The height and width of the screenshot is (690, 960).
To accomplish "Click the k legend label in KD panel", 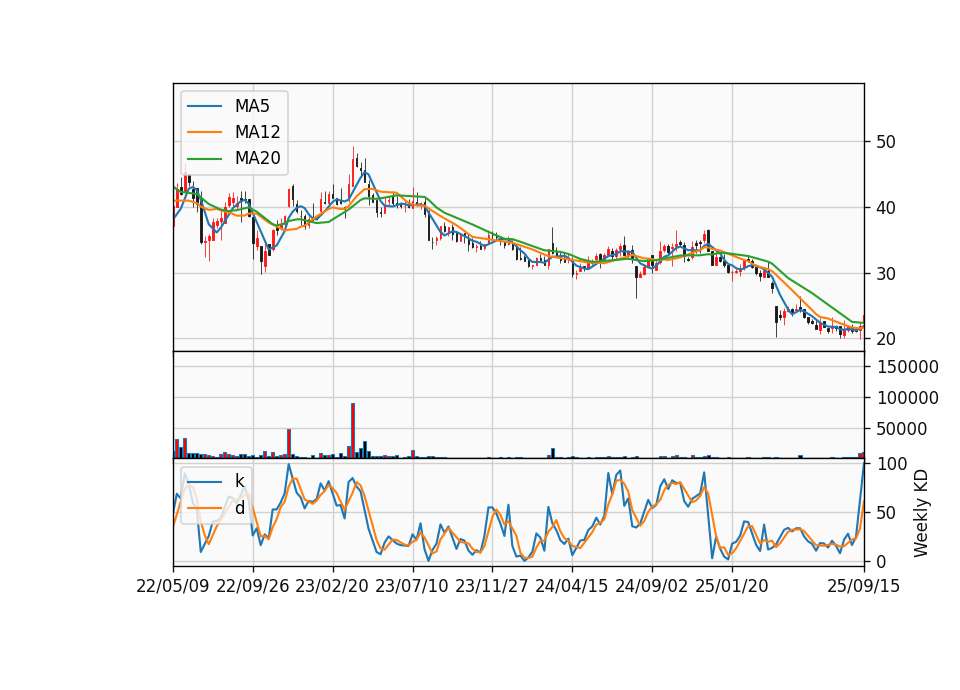I will pos(239,481).
